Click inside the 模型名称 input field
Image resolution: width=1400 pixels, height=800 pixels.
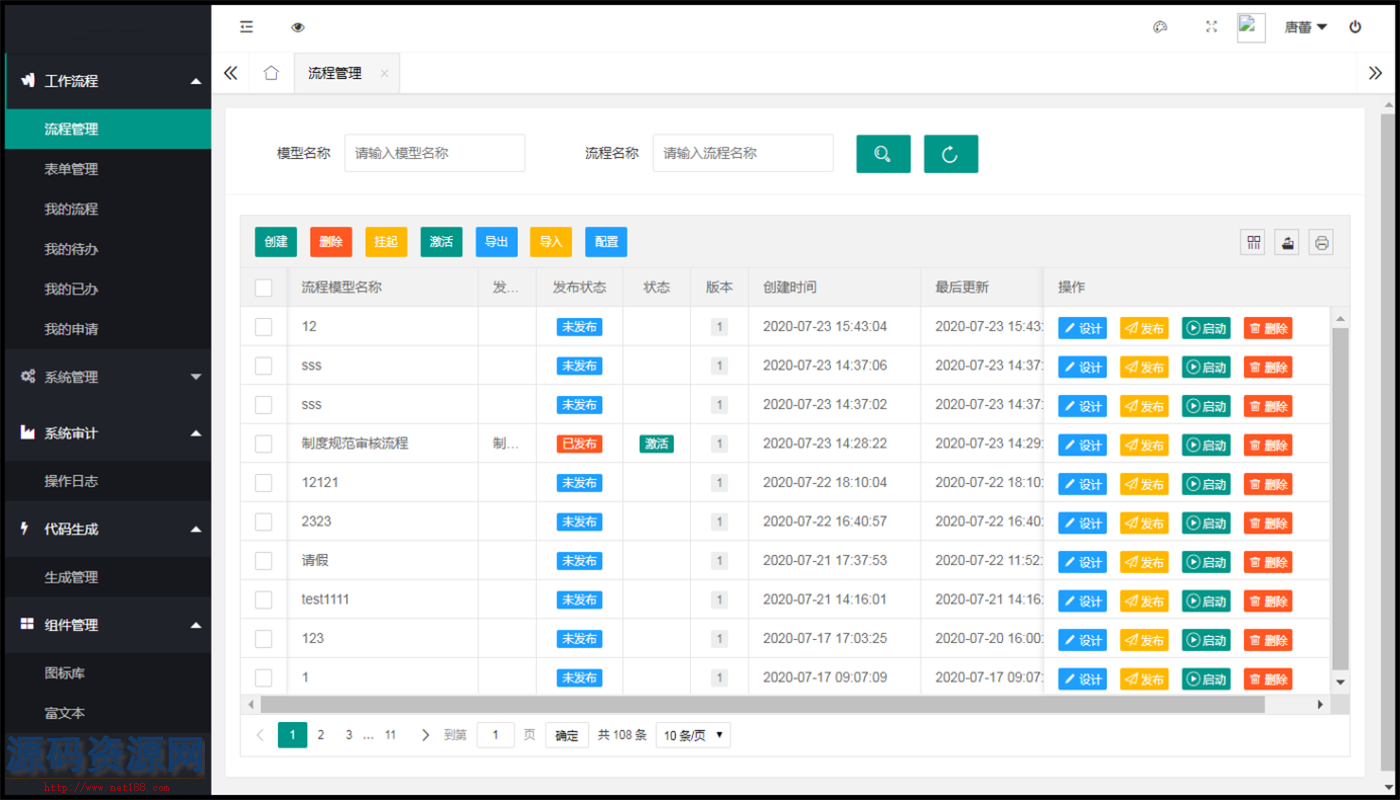tap(434, 153)
